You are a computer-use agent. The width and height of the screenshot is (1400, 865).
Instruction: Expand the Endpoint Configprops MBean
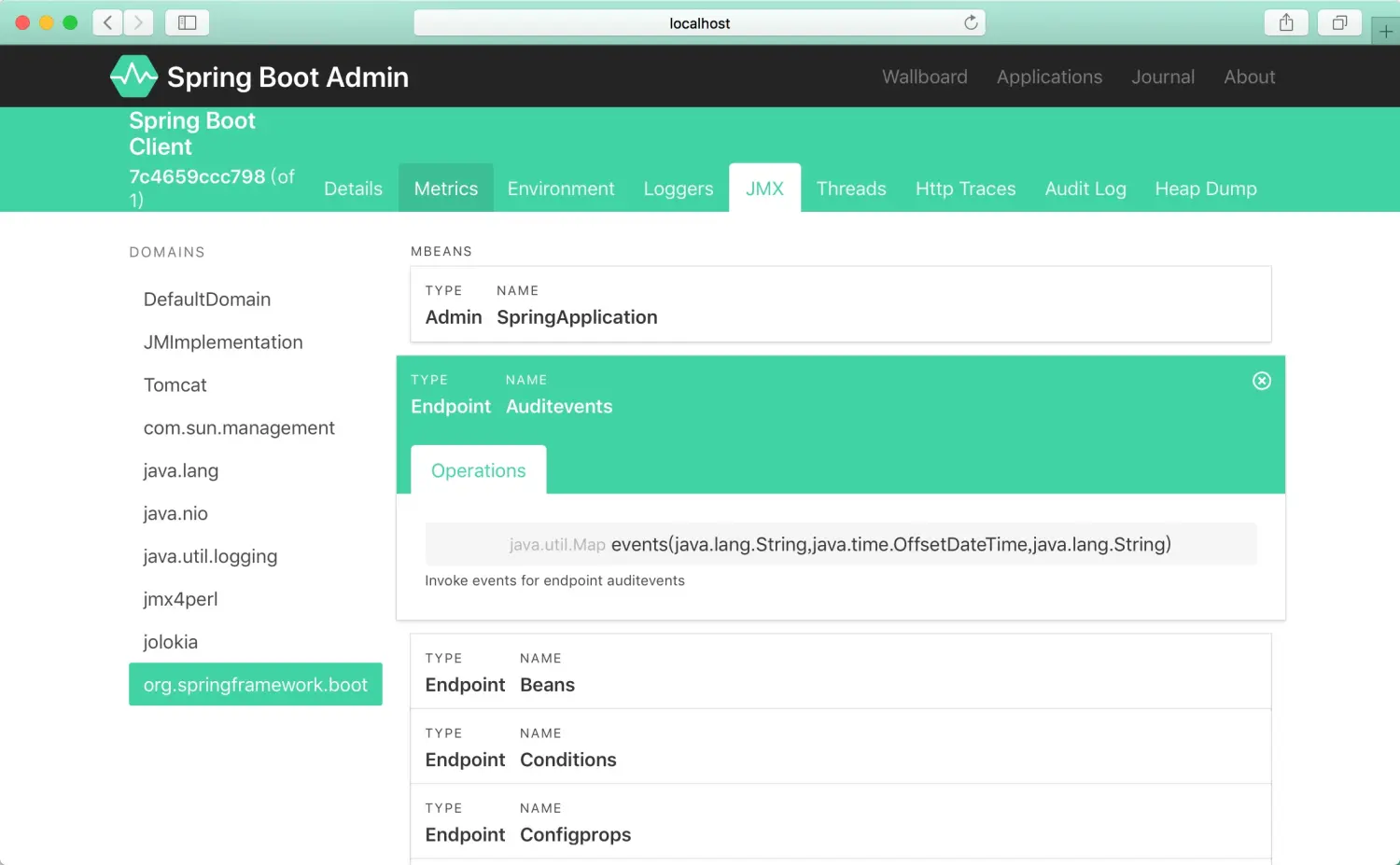[x=841, y=821]
